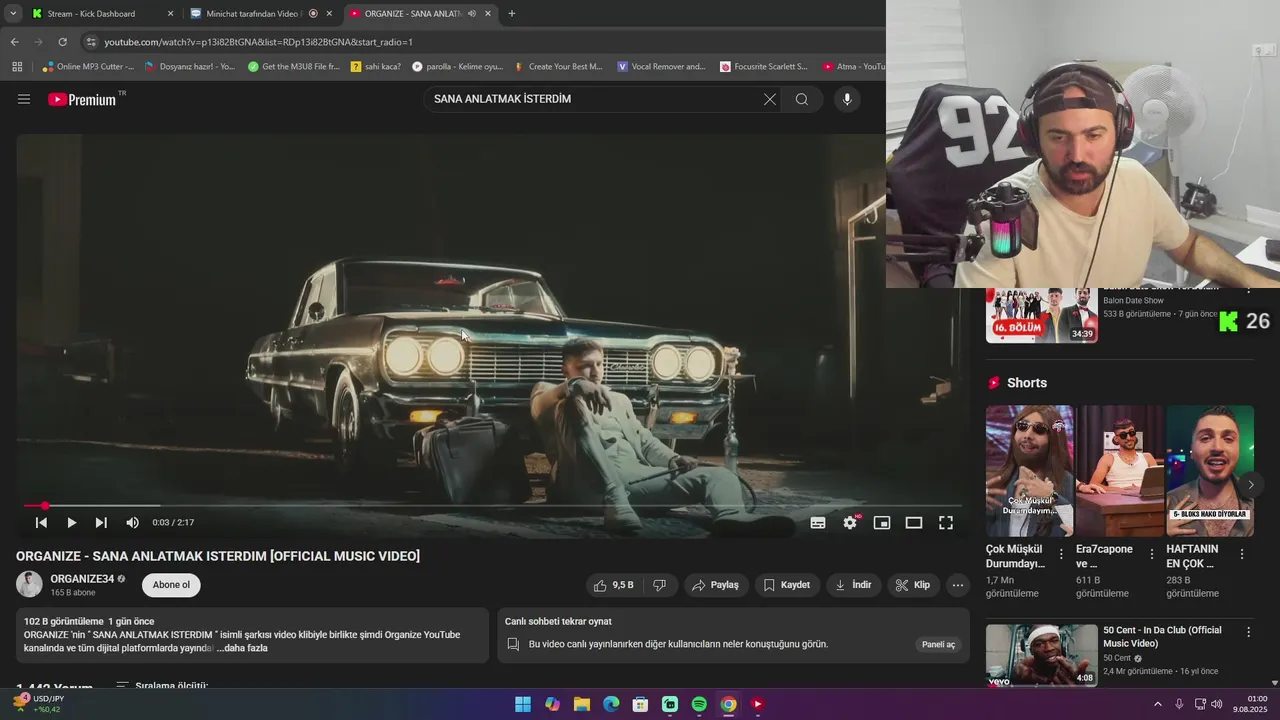Expand the tab search dropdown arrow
The height and width of the screenshot is (720, 1280).
click(12, 14)
